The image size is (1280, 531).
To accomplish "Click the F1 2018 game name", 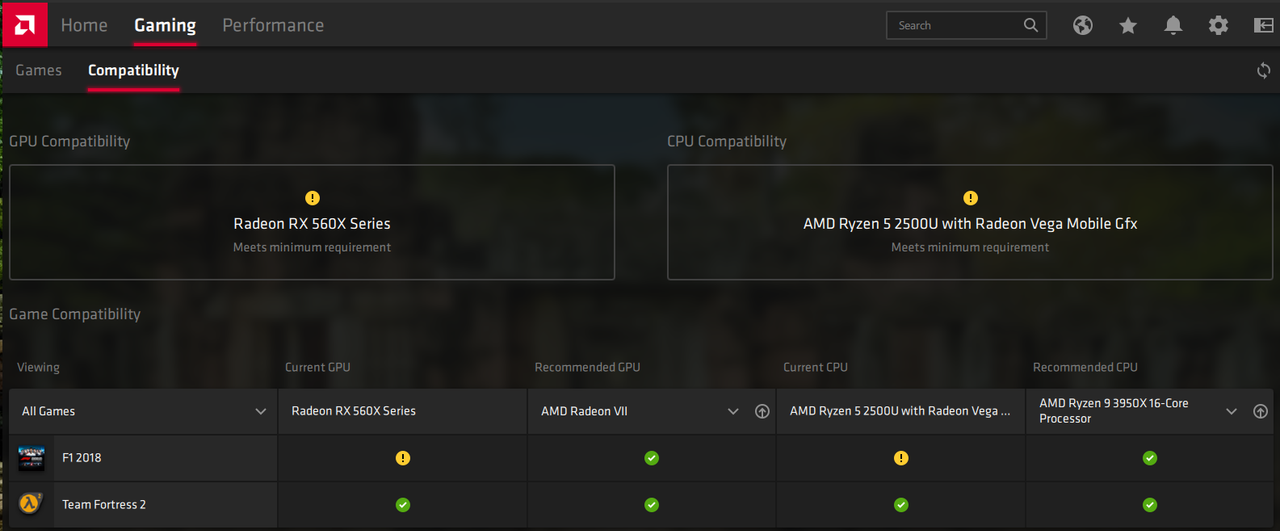I will [82, 458].
